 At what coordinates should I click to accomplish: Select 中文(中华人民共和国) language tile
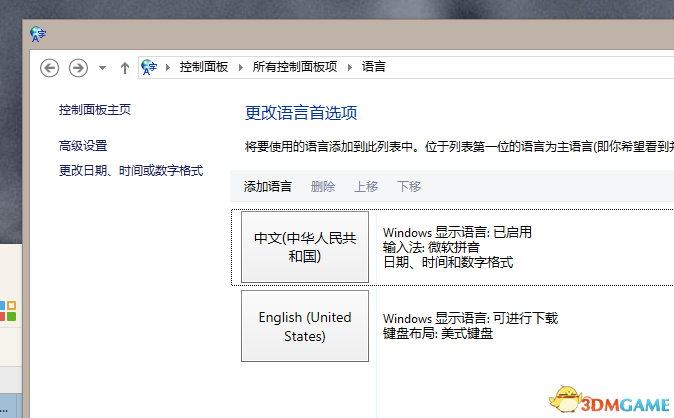305,247
